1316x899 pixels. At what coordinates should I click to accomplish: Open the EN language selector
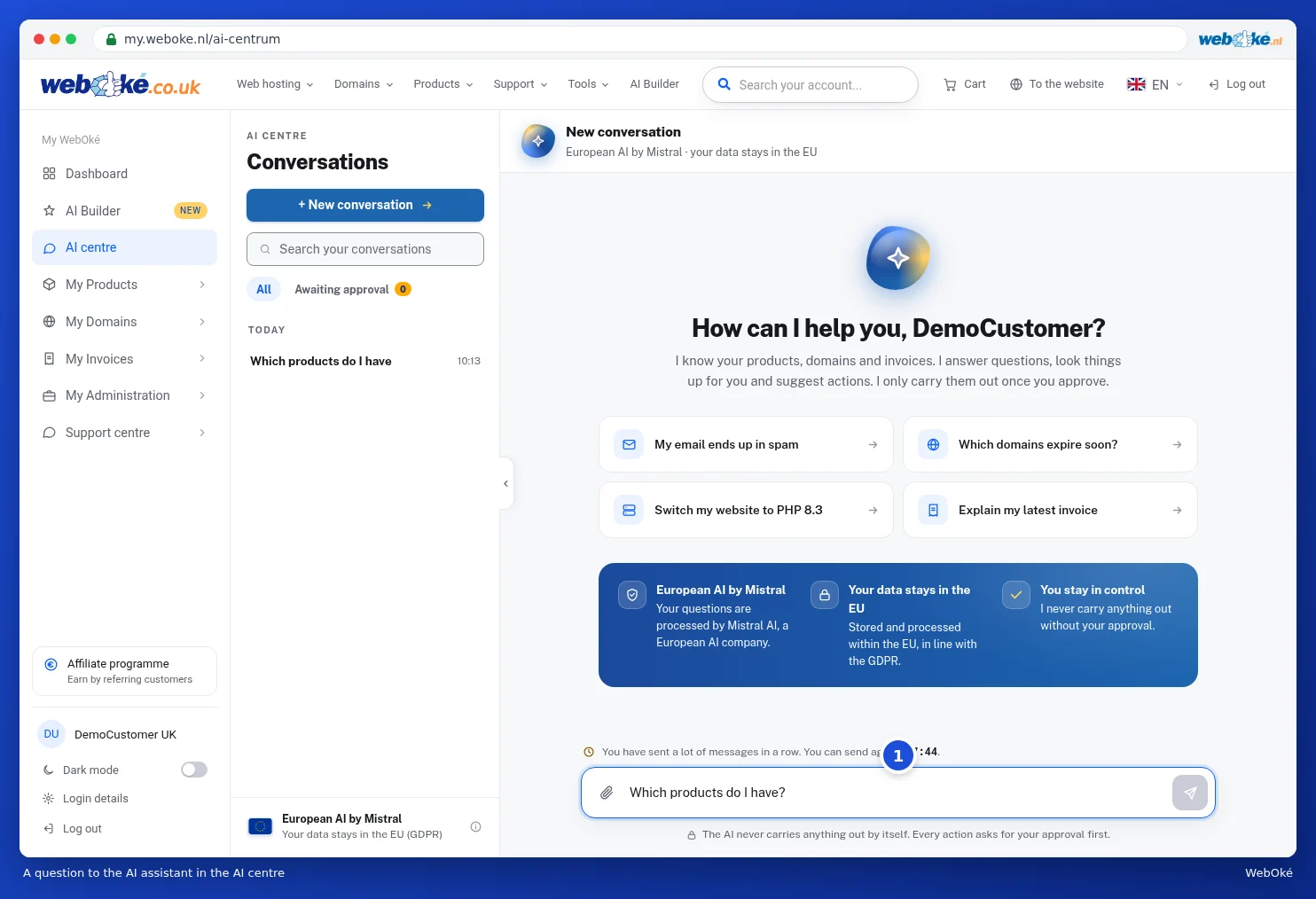(1155, 84)
